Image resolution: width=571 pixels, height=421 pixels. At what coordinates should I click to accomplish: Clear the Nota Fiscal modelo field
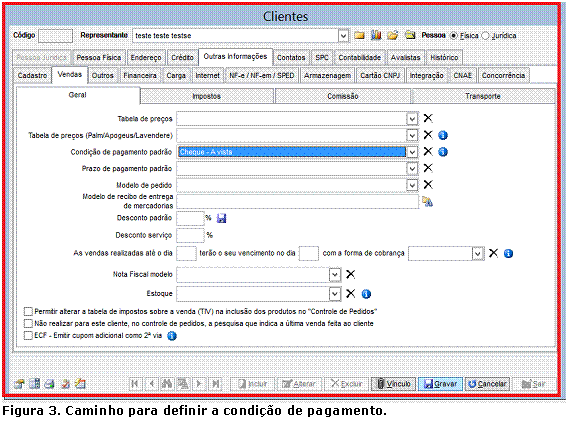350,274
